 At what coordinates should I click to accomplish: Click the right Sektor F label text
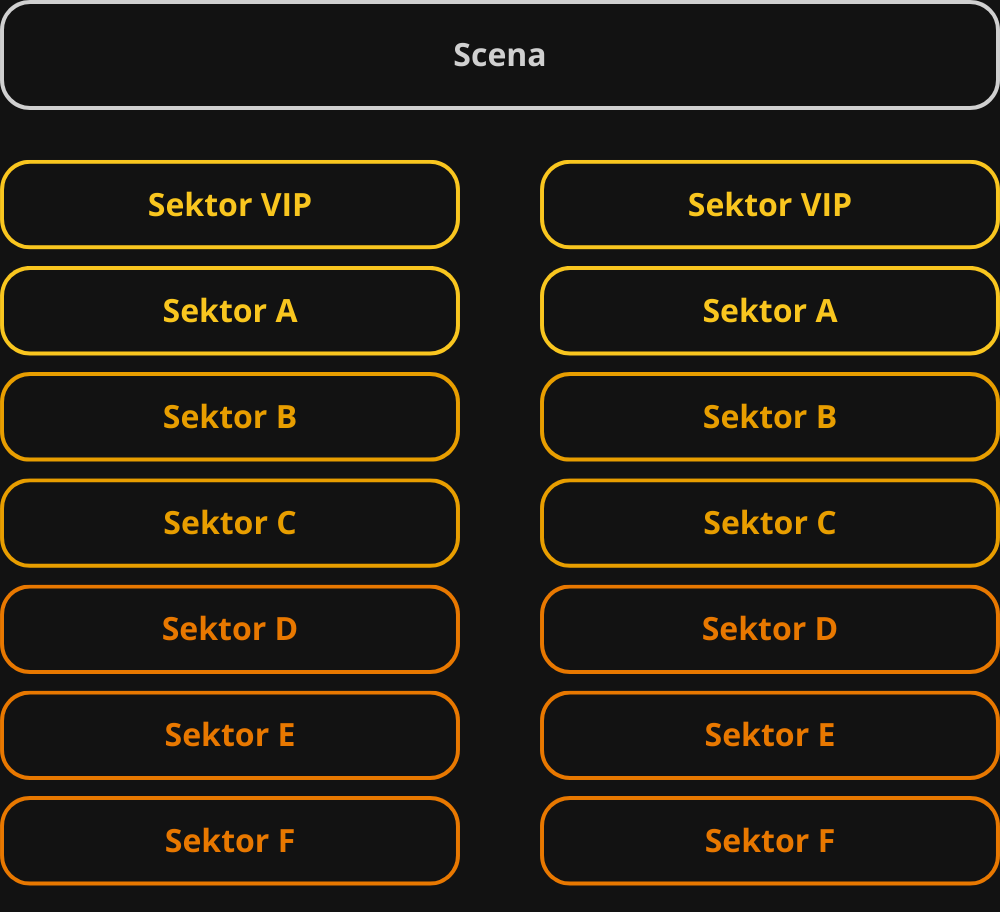[x=770, y=841]
